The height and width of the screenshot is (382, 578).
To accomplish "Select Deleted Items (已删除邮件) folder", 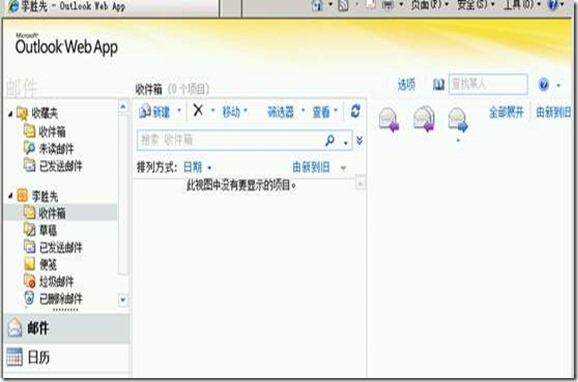I will point(60,298).
